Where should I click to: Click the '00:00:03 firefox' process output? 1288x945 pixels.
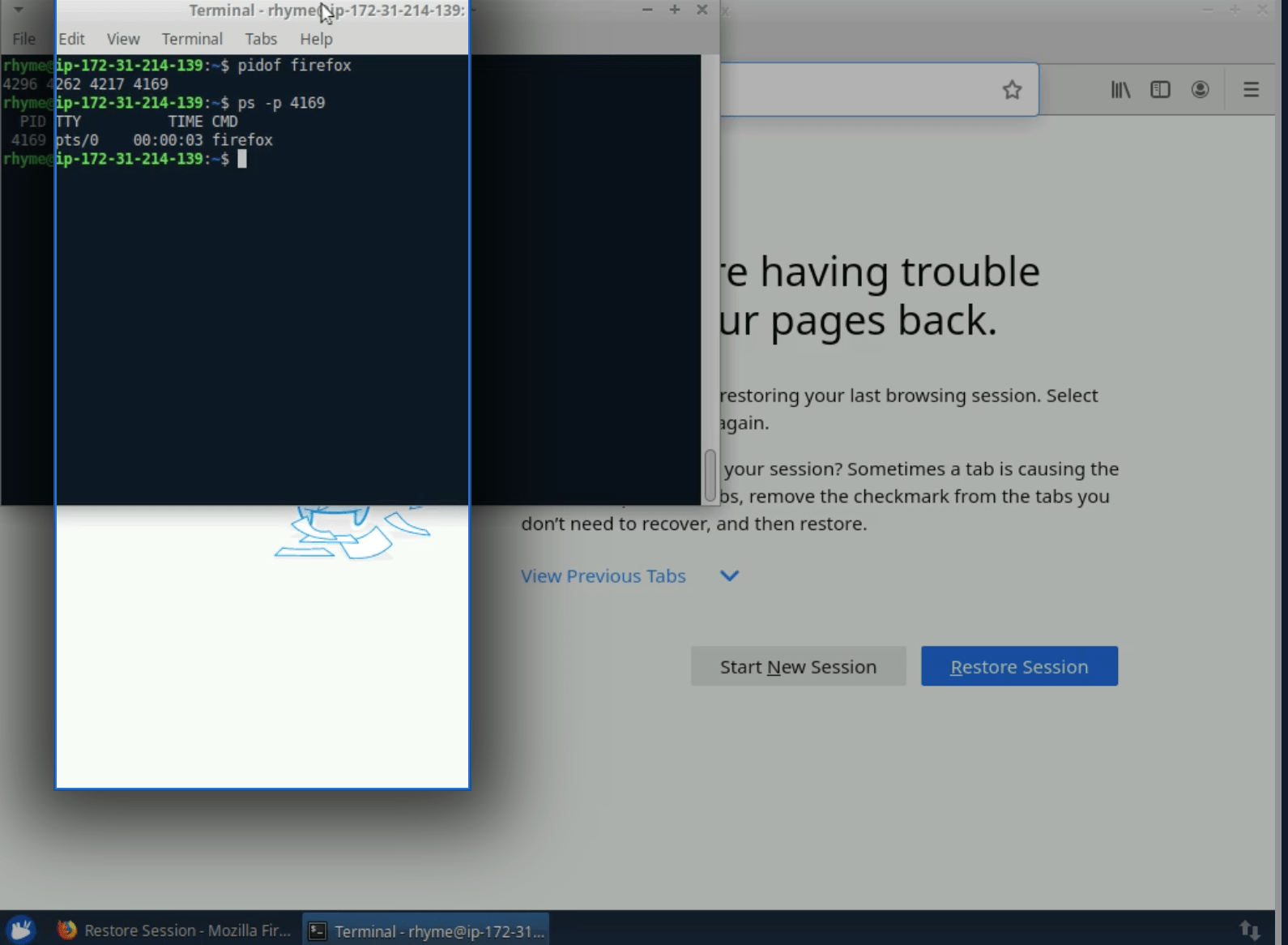[203, 140]
